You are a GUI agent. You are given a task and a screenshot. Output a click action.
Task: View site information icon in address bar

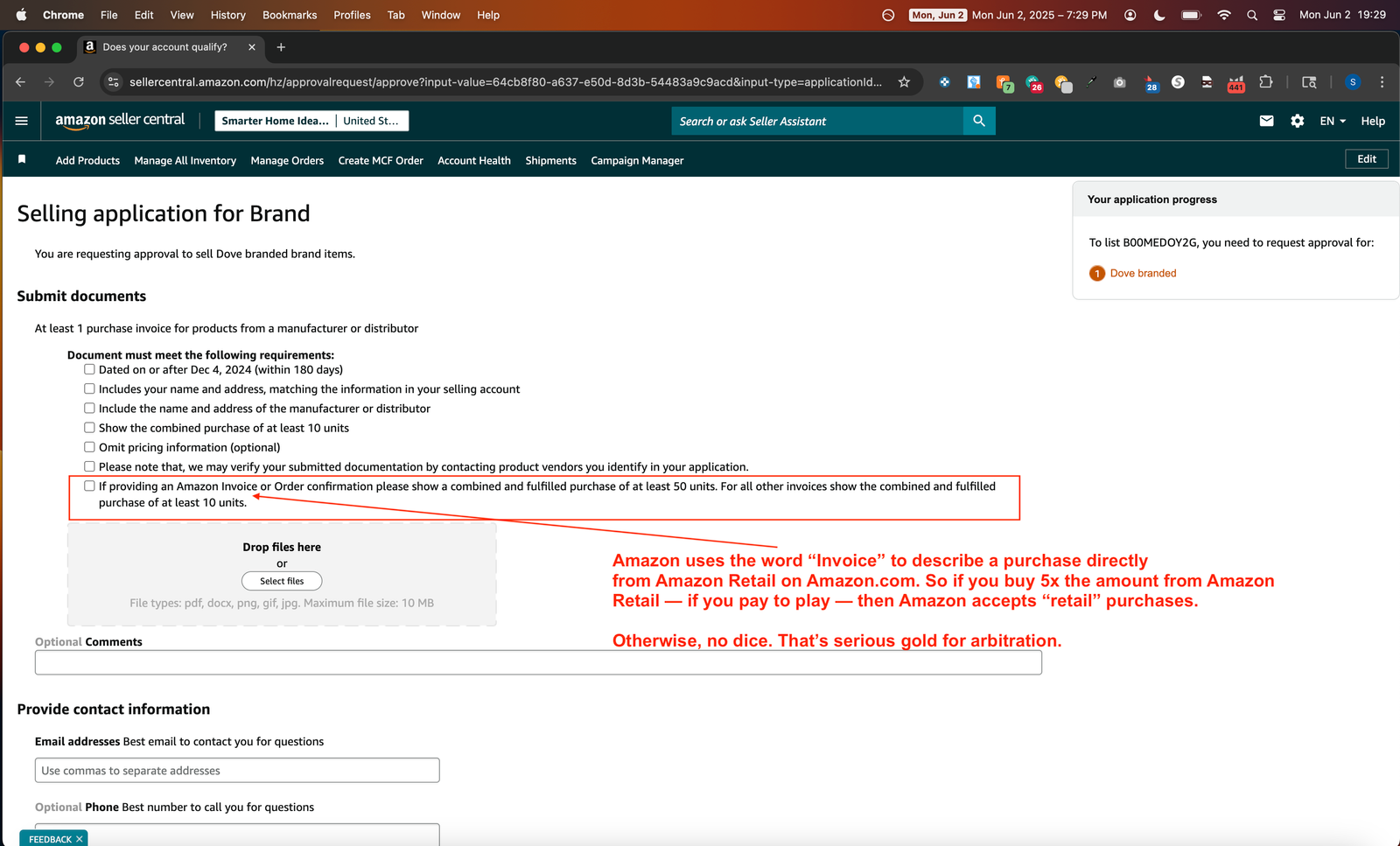click(113, 82)
